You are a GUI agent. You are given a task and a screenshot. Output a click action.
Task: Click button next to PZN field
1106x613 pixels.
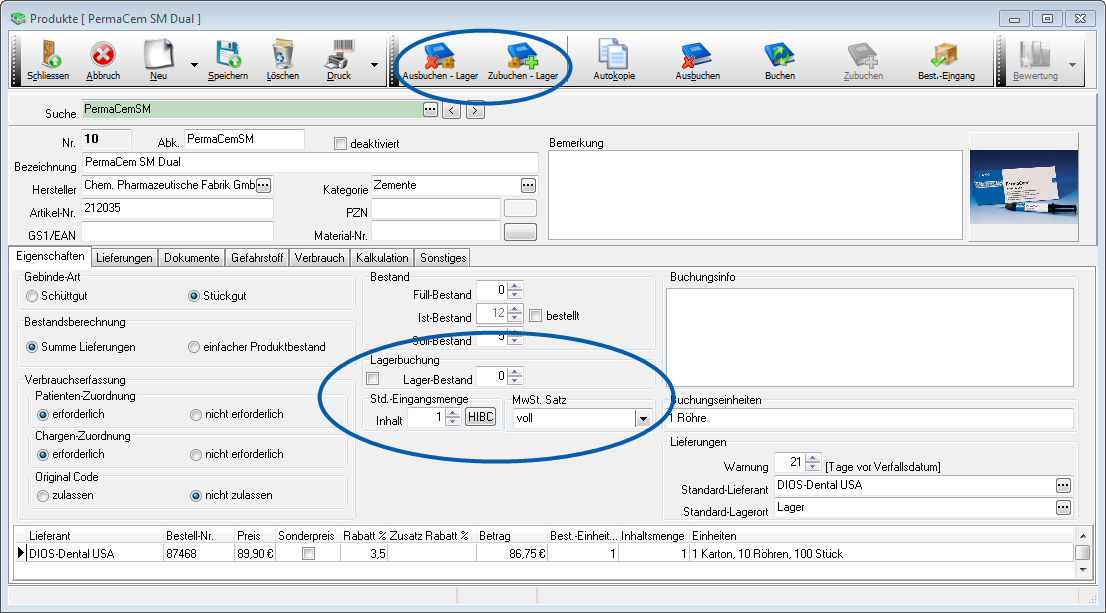[521, 208]
